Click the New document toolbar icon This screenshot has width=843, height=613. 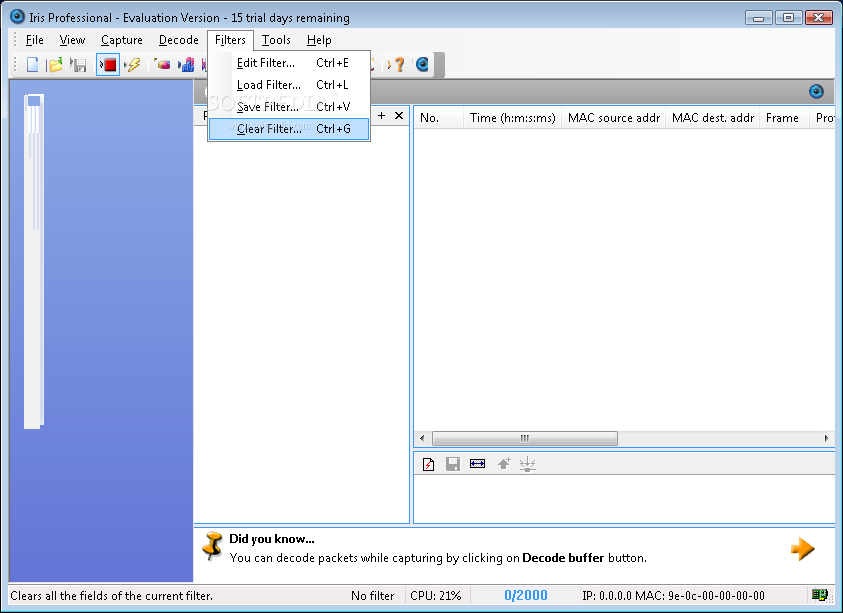point(33,65)
